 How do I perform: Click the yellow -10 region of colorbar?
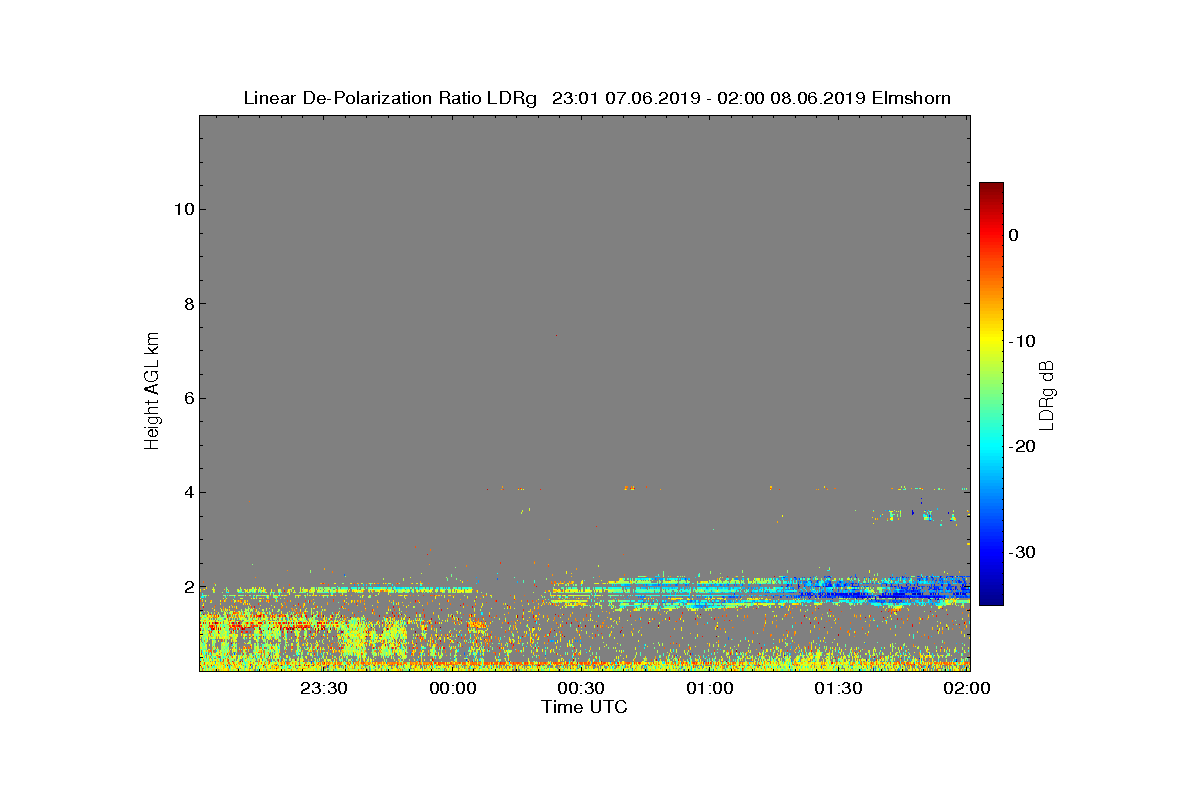991,341
